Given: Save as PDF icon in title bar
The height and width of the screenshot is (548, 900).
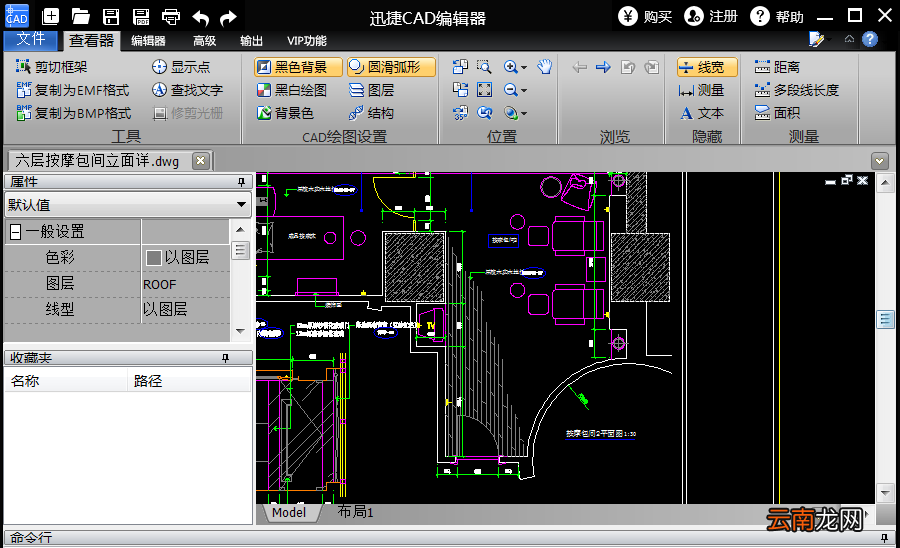Looking at the screenshot, I should [141, 17].
